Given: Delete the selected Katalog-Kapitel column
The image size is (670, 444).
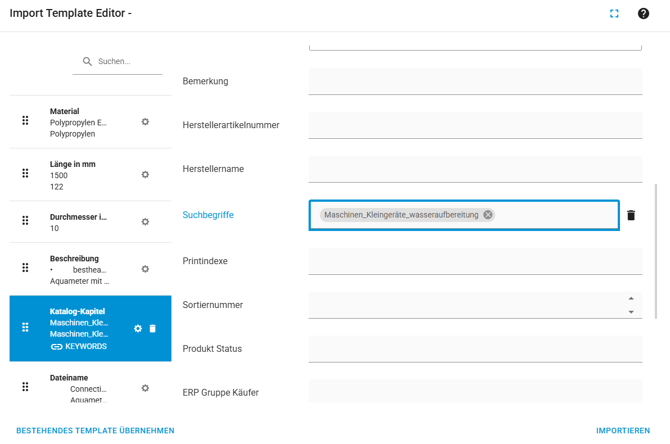Looking at the screenshot, I should pyautogui.click(x=153, y=328).
